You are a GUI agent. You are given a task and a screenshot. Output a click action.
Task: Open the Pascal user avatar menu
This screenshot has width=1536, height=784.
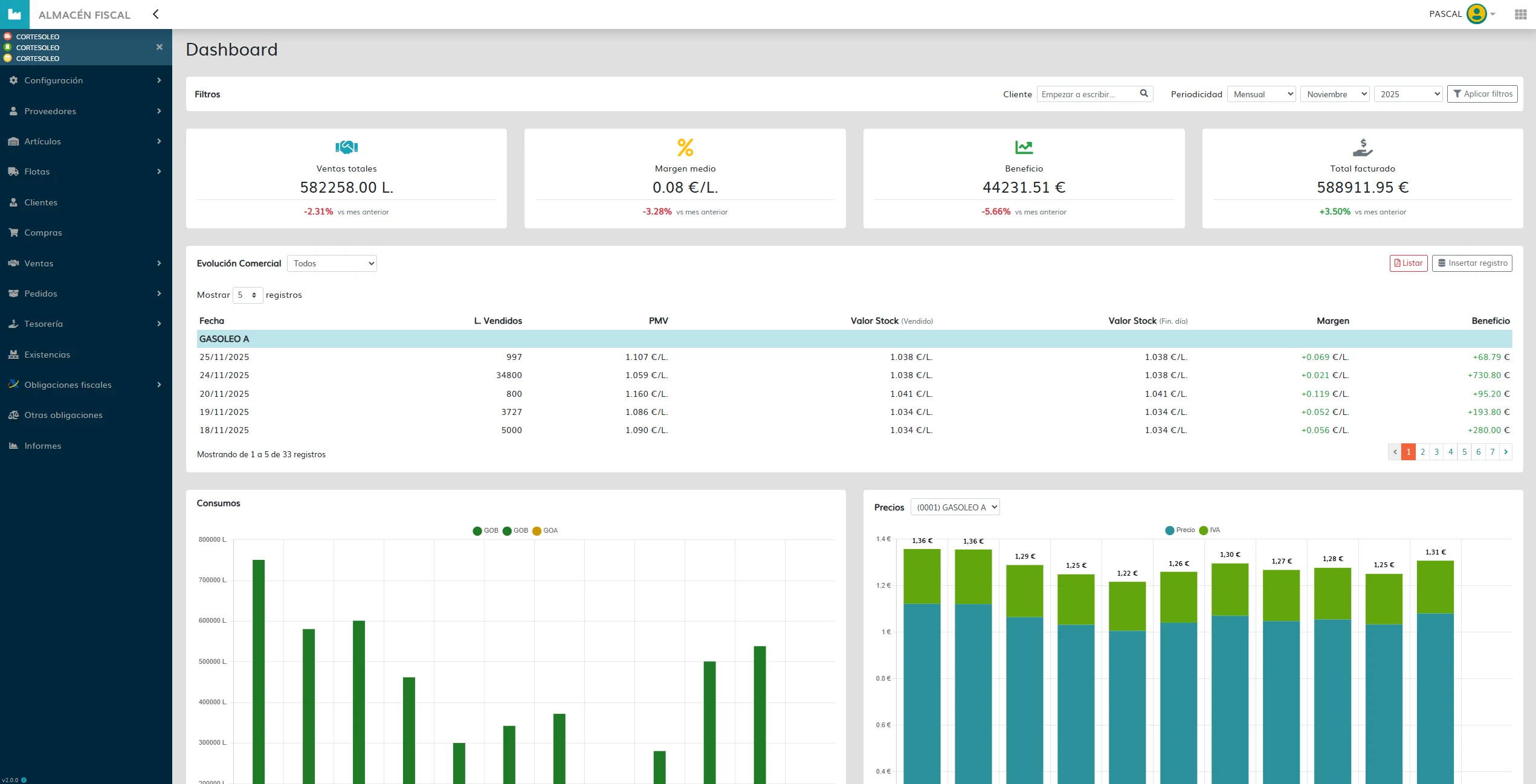(x=1477, y=14)
